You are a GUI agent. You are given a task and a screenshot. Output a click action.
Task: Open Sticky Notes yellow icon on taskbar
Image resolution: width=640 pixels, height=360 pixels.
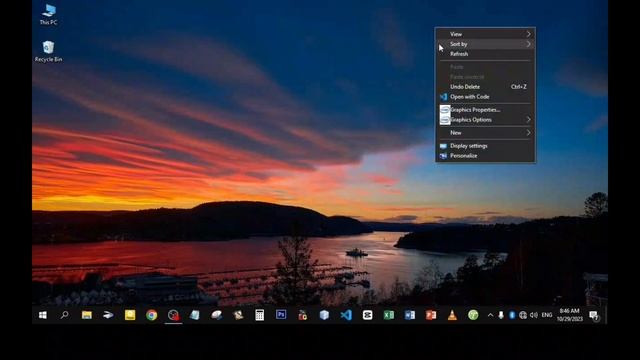pyautogui.click(x=130, y=315)
